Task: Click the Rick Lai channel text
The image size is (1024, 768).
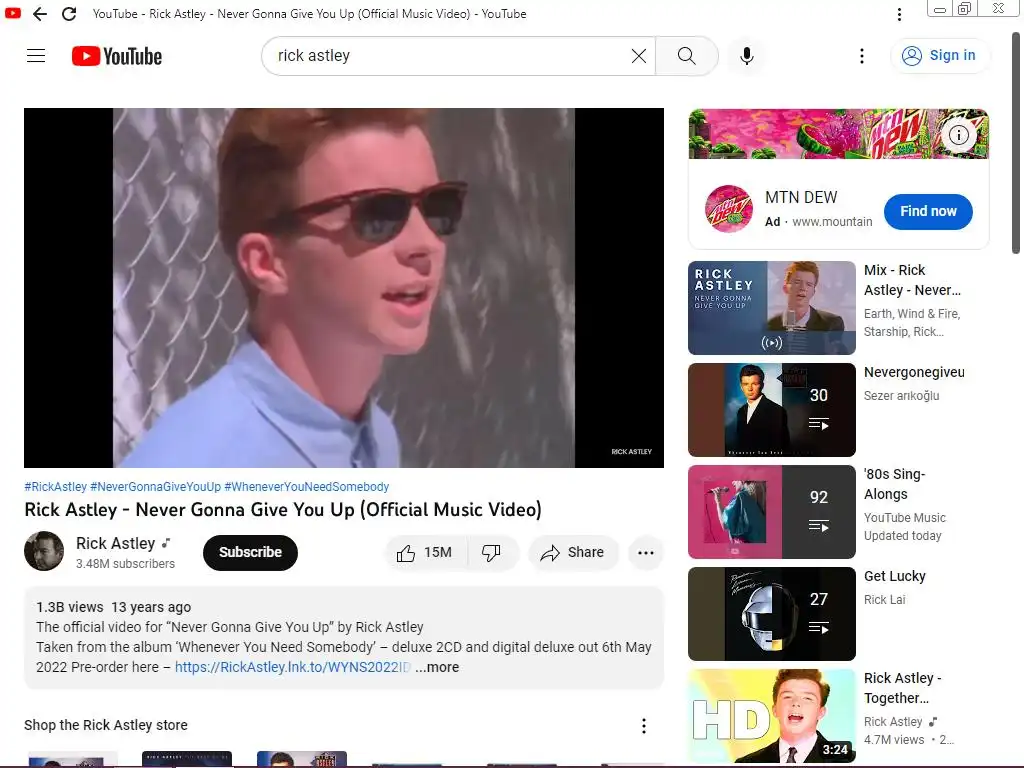Action: 884,600
